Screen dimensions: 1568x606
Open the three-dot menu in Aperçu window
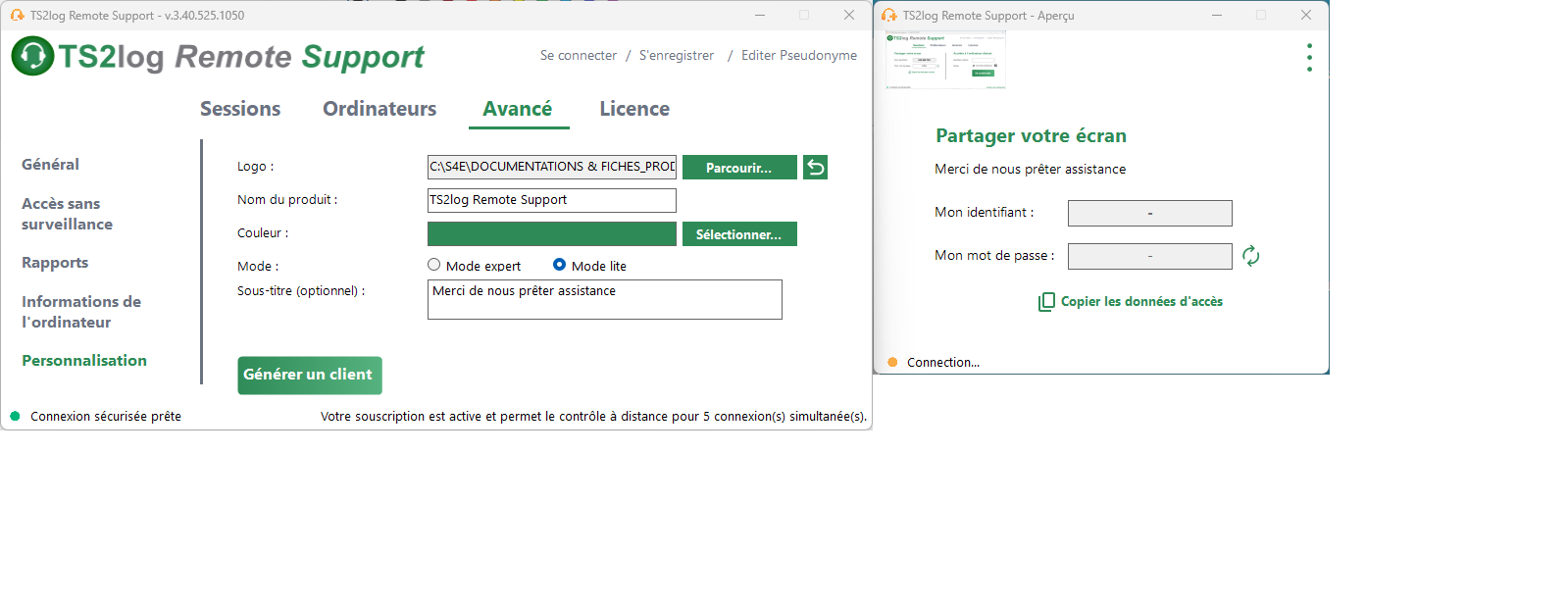(1309, 57)
